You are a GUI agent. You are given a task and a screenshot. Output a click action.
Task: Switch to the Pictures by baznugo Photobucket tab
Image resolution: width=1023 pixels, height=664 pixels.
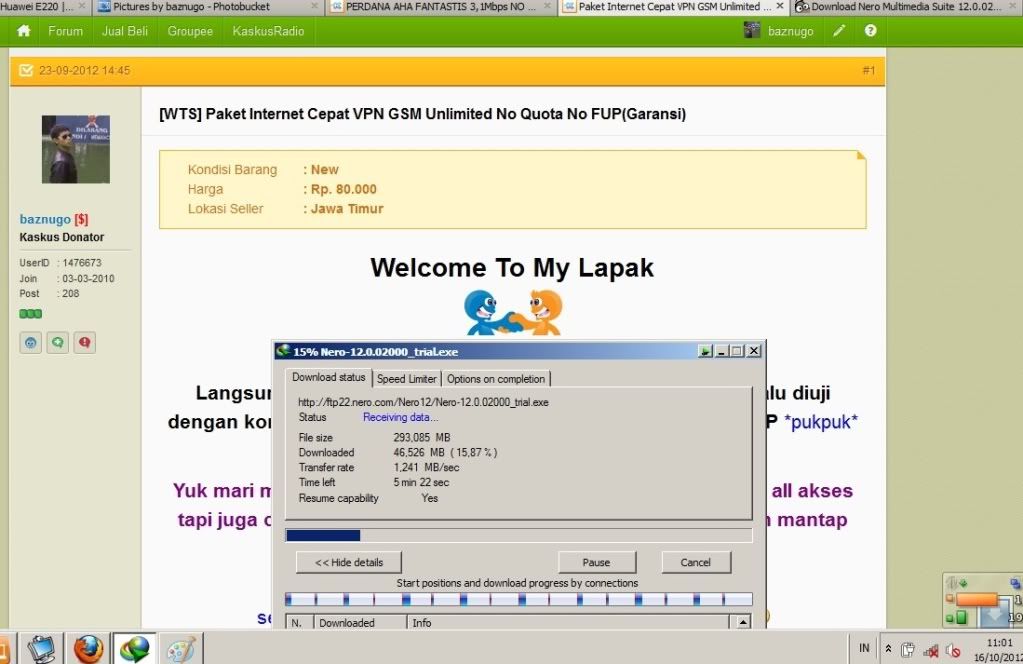coord(209,7)
